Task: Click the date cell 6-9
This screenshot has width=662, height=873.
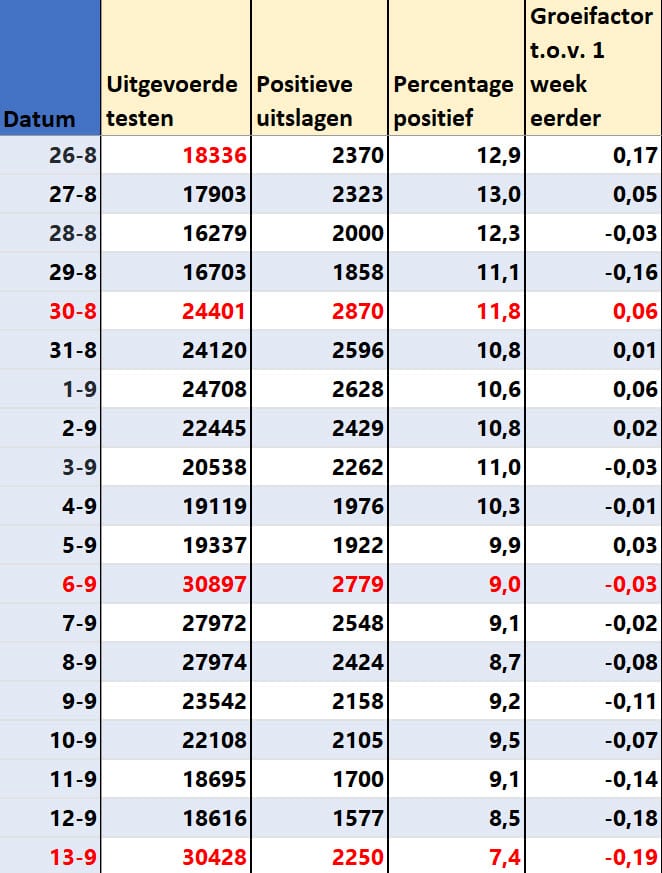Action: click(x=50, y=583)
